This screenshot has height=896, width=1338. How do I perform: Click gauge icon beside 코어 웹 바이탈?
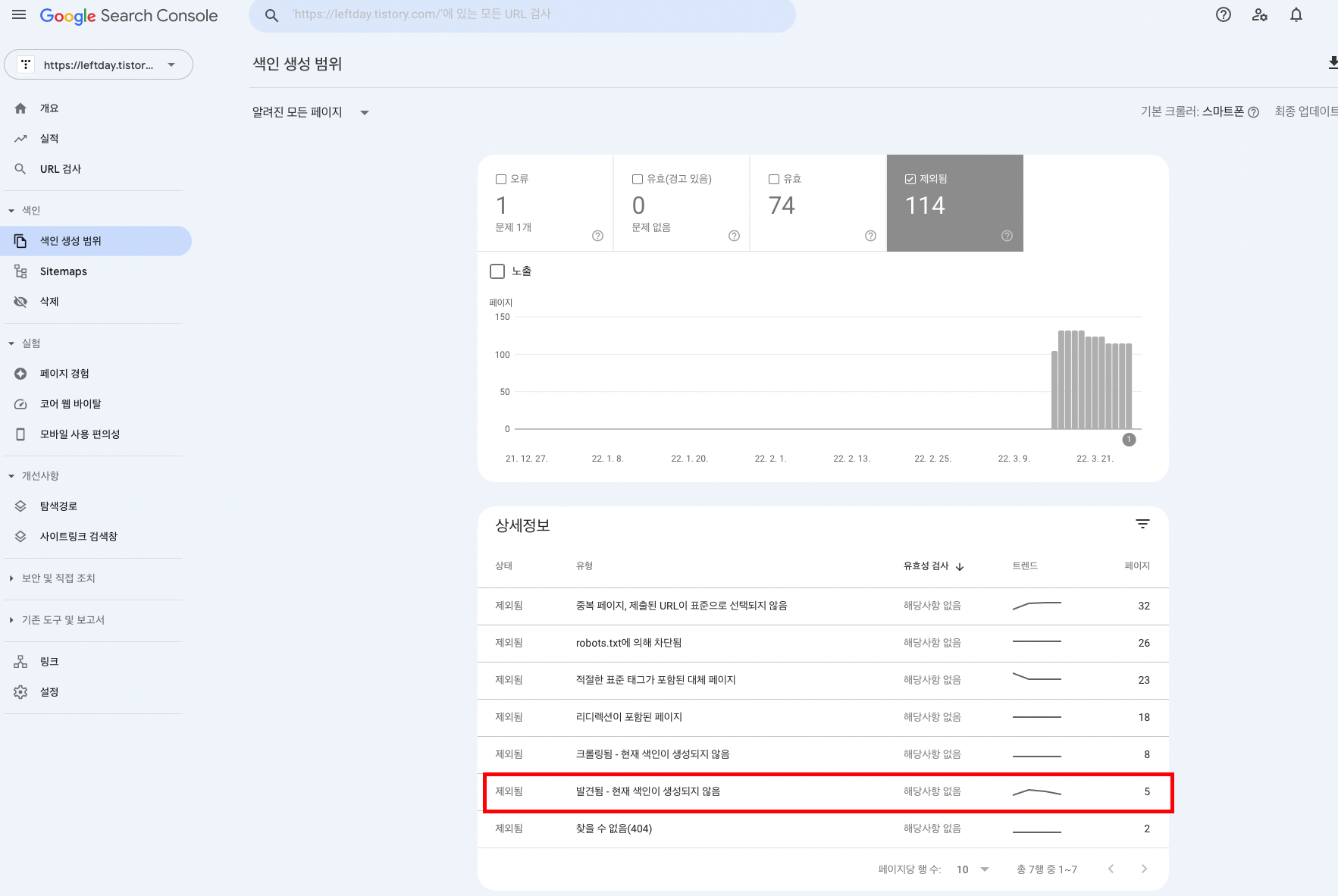tap(20, 404)
